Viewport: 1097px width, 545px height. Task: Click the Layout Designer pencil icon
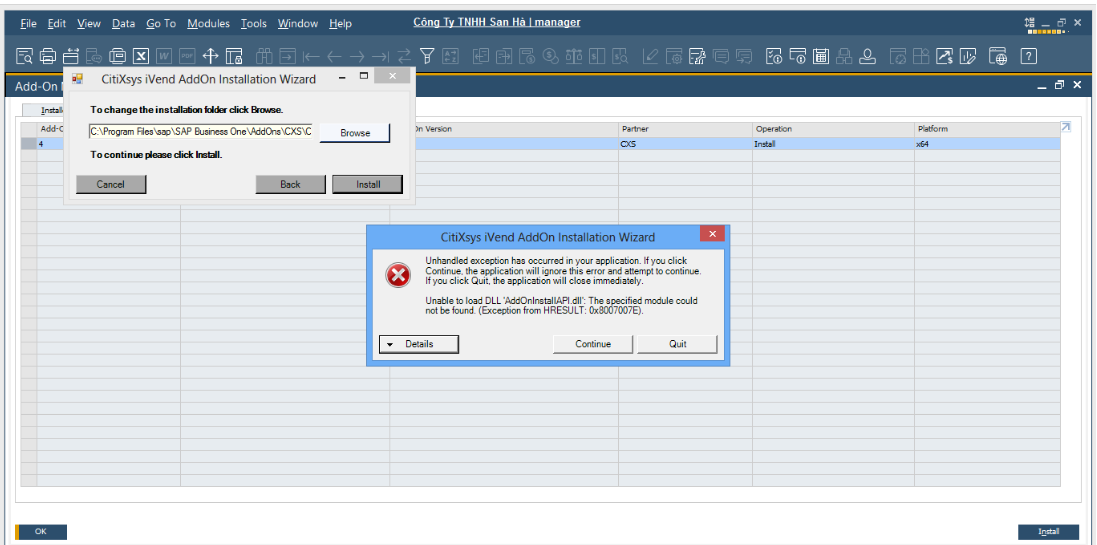651,56
